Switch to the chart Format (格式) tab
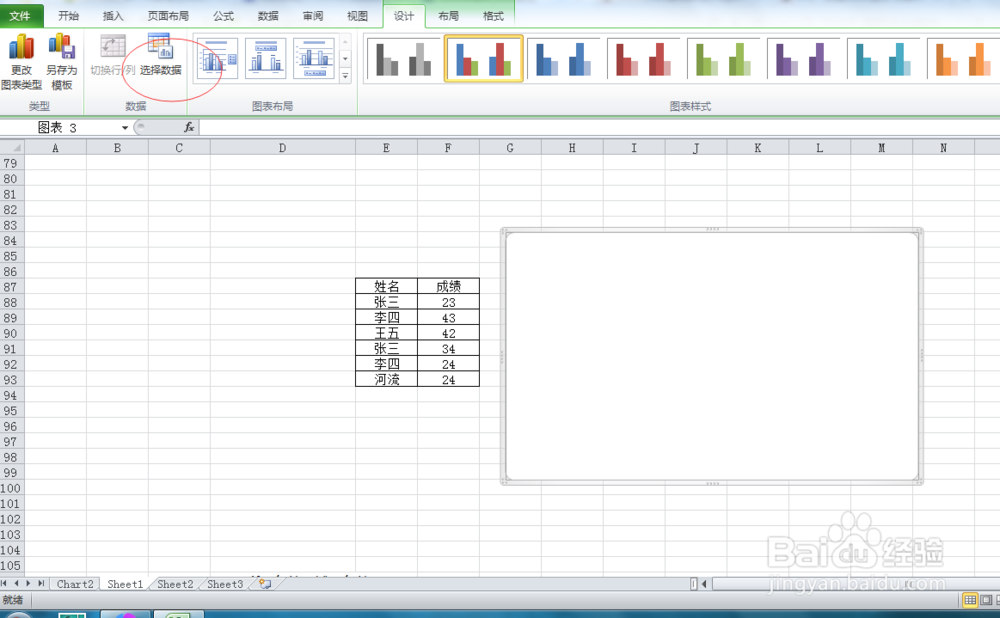This screenshot has height=618, width=1000. tap(493, 16)
